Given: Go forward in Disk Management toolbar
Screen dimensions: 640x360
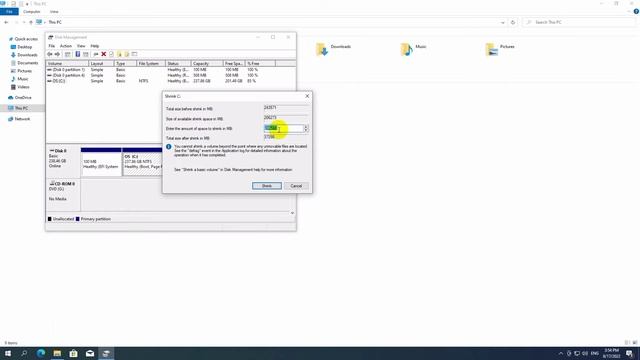Looking at the screenshot, I should (57, 54).
